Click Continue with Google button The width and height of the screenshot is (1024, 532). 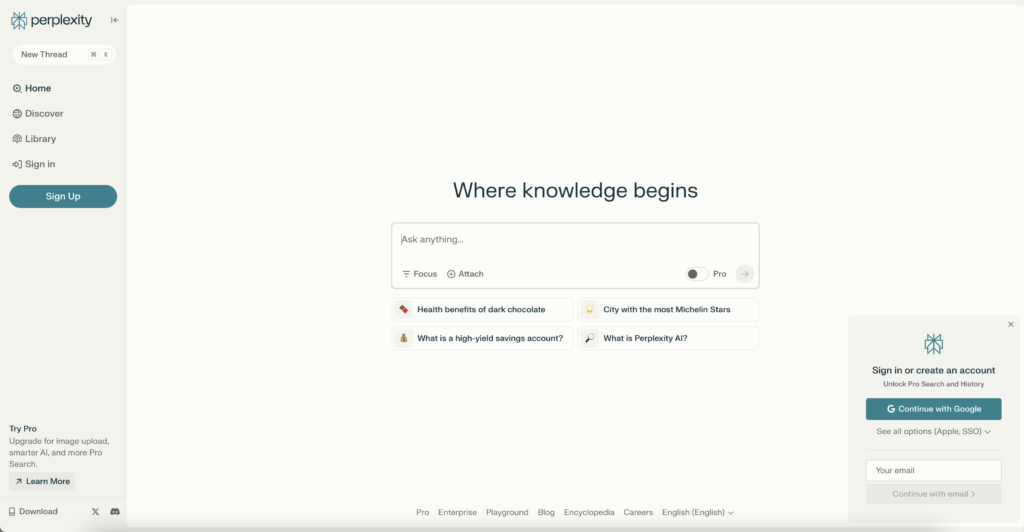pyautogui.click(x=933, y=409)
